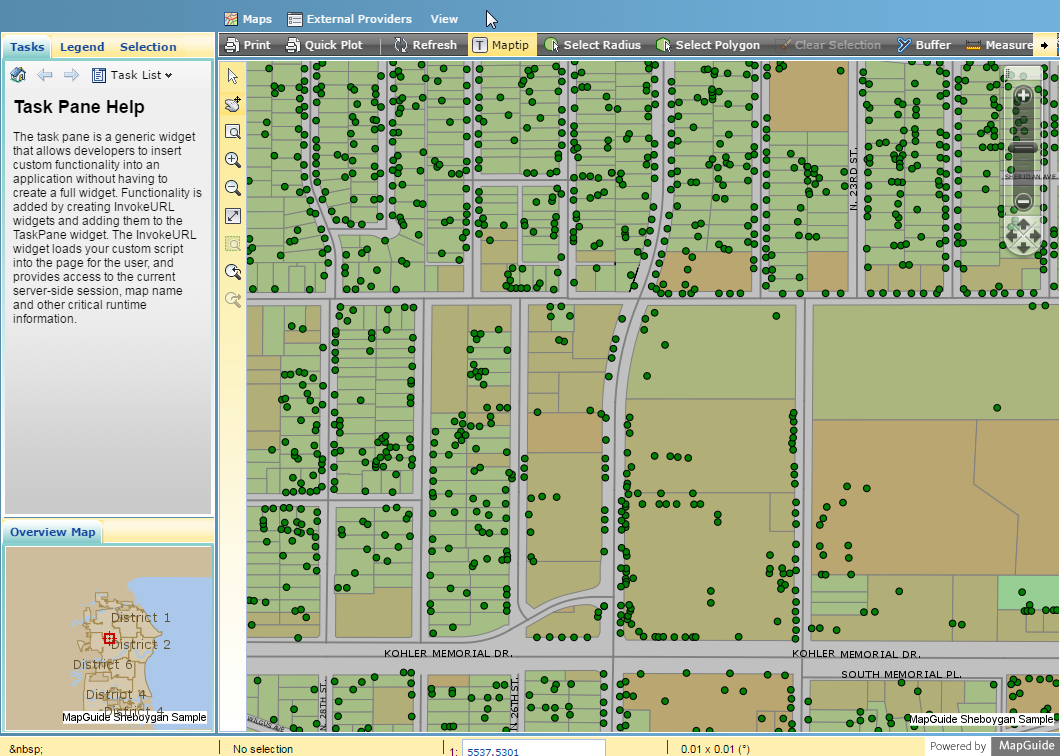Click the red extent box in overview map
Screen dimensions: 1060x756
coord(110,638)
